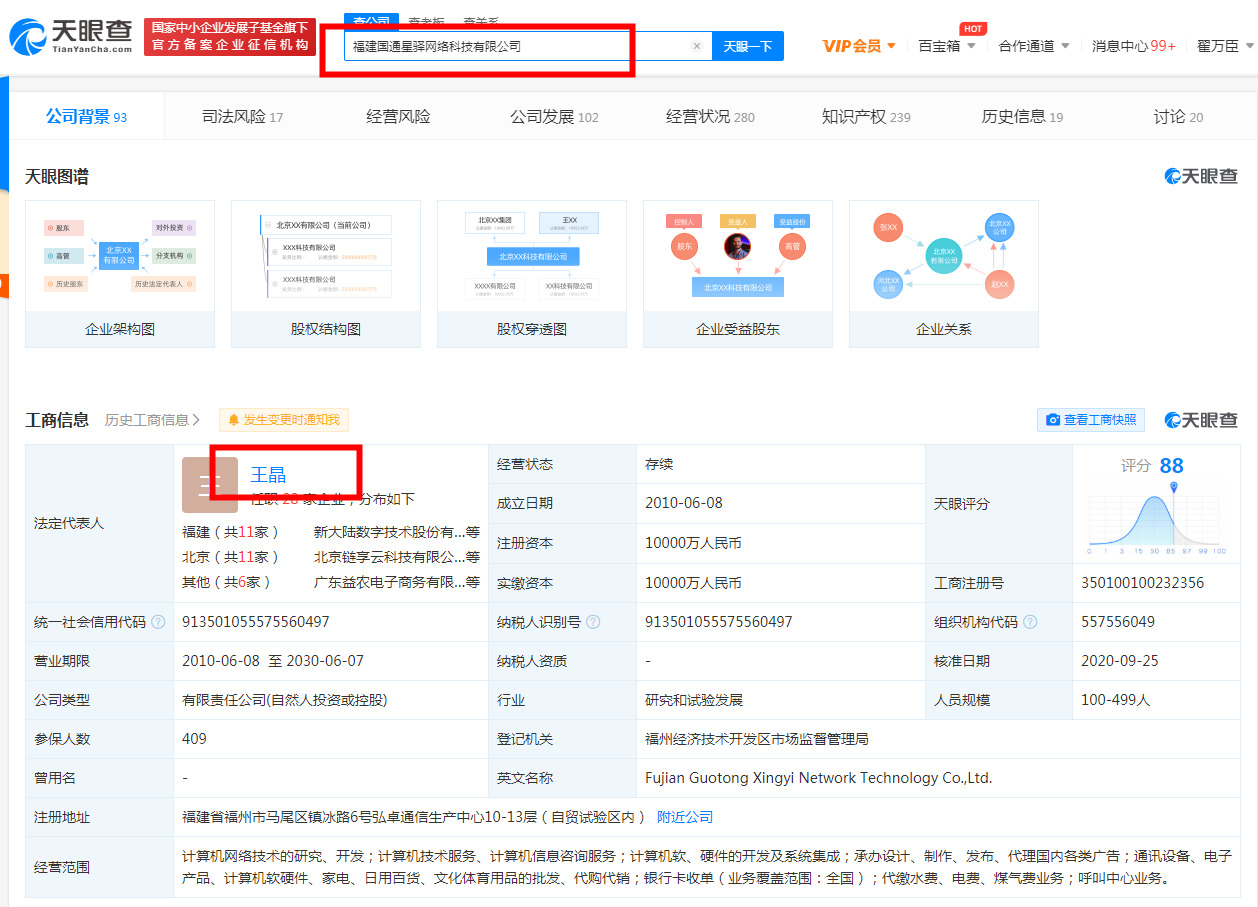Click help icon beside 统一社会信用代码
The height and width of the screenshot is (907, 1258).
coord(158,622)
